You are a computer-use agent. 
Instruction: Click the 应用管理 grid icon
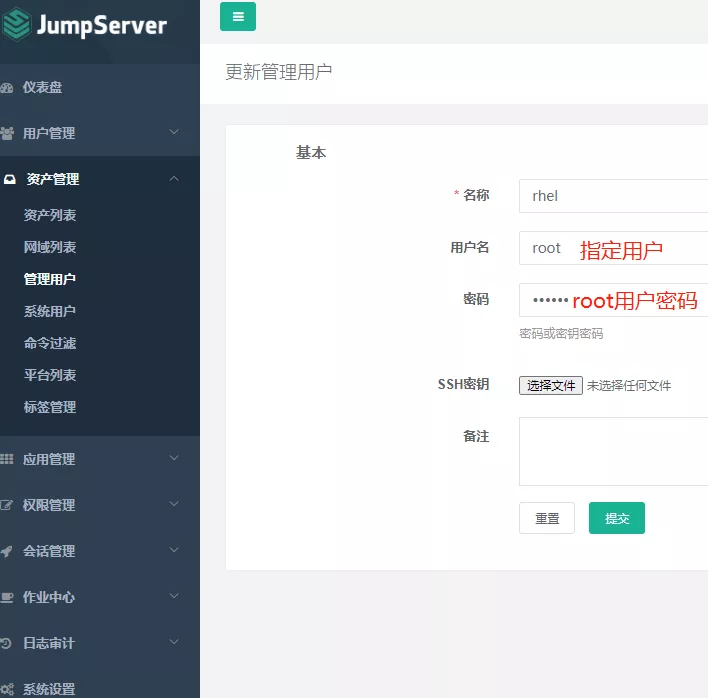tap(7, 460)
